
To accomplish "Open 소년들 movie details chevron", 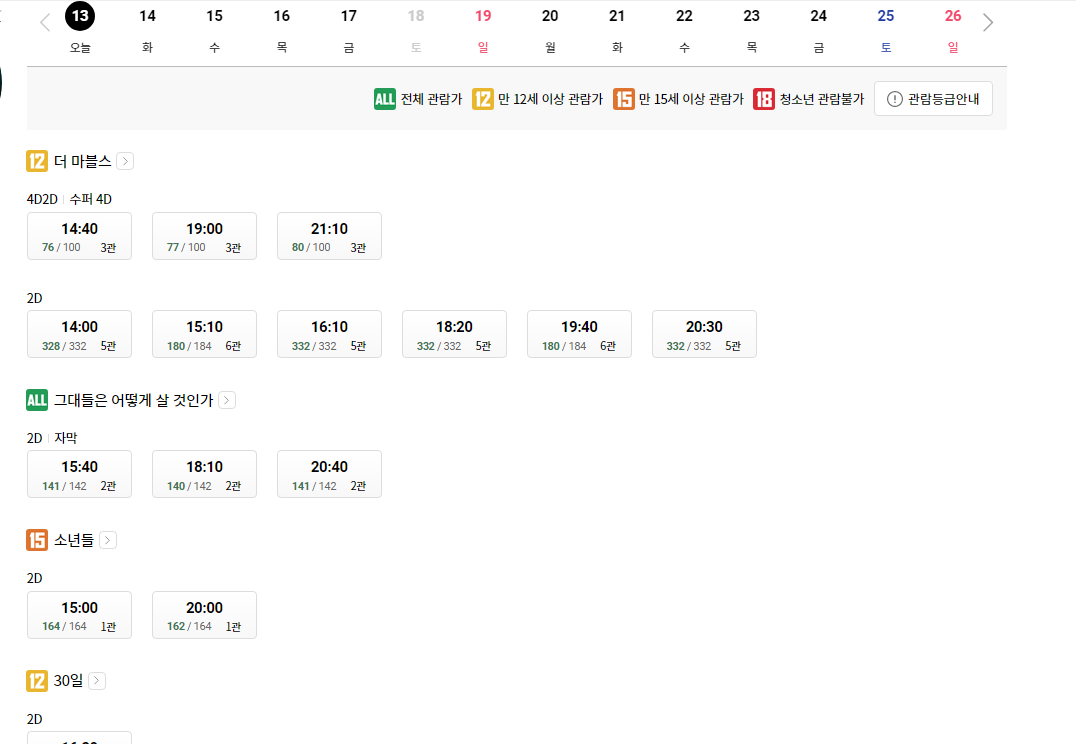I will (x=108, y=540).
